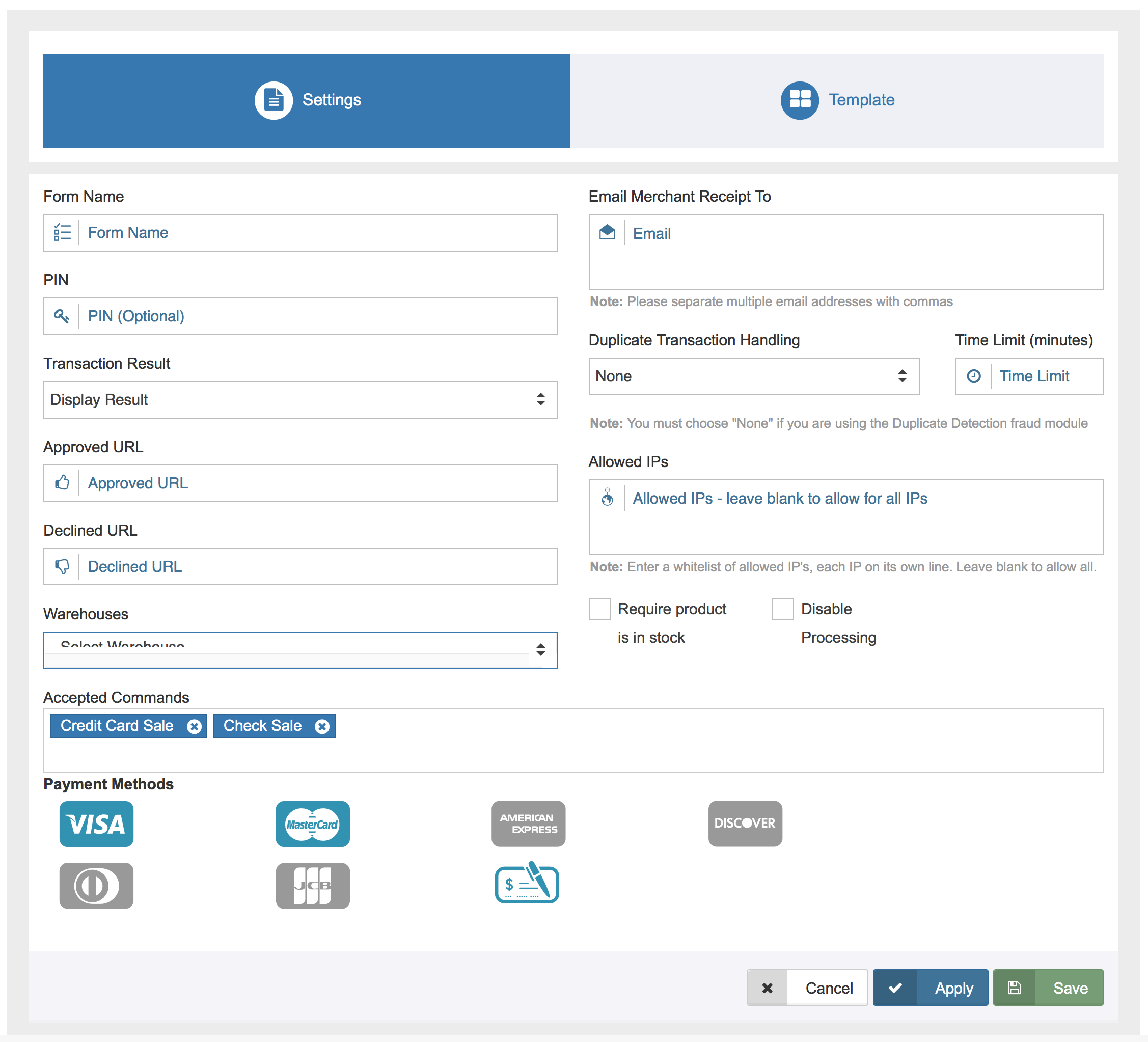Click the thumbs-up icon beside Approved URL

pyautogui.click(x=62, y=483)
